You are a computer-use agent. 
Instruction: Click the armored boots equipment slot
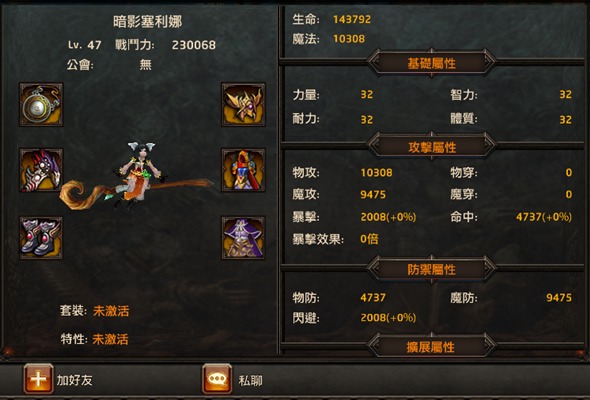[x=41, y=238]
